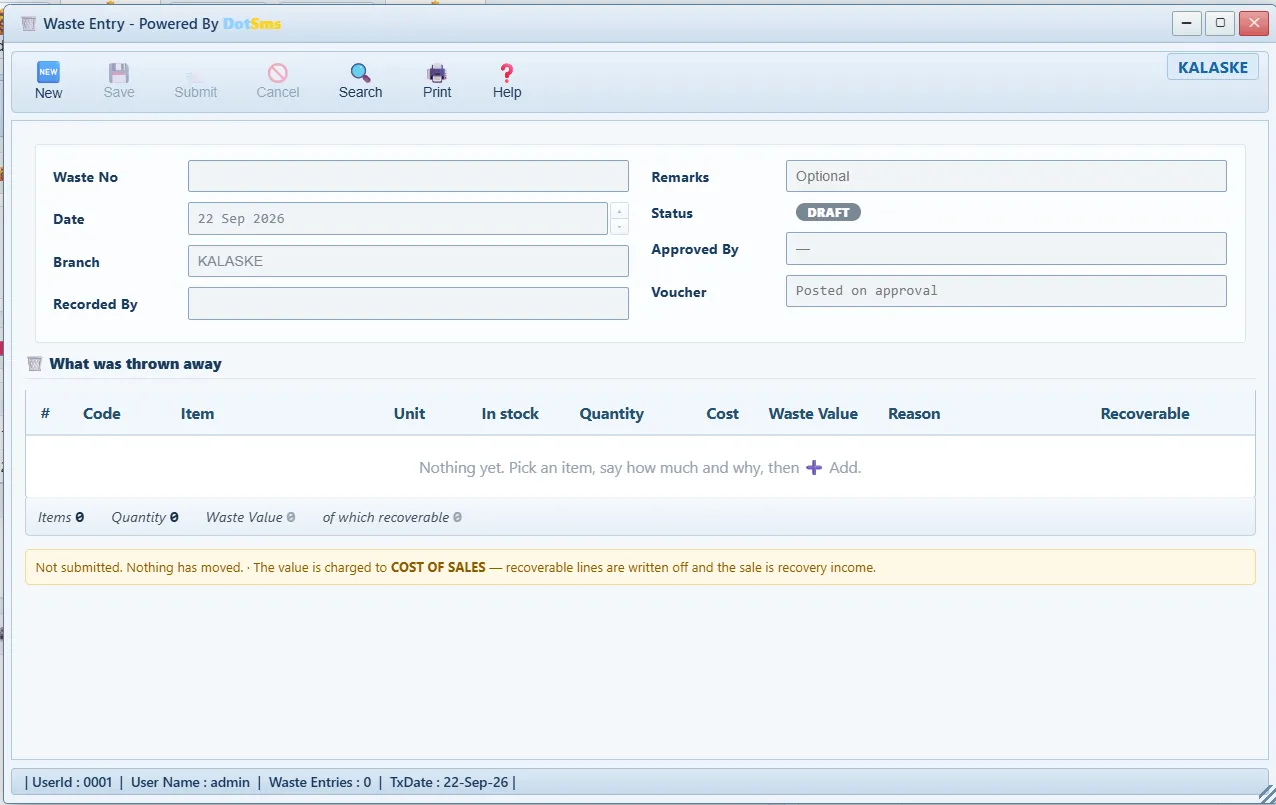Click the Remarks field marked Optional
1276x805 pixels.
coord(1006,176)
